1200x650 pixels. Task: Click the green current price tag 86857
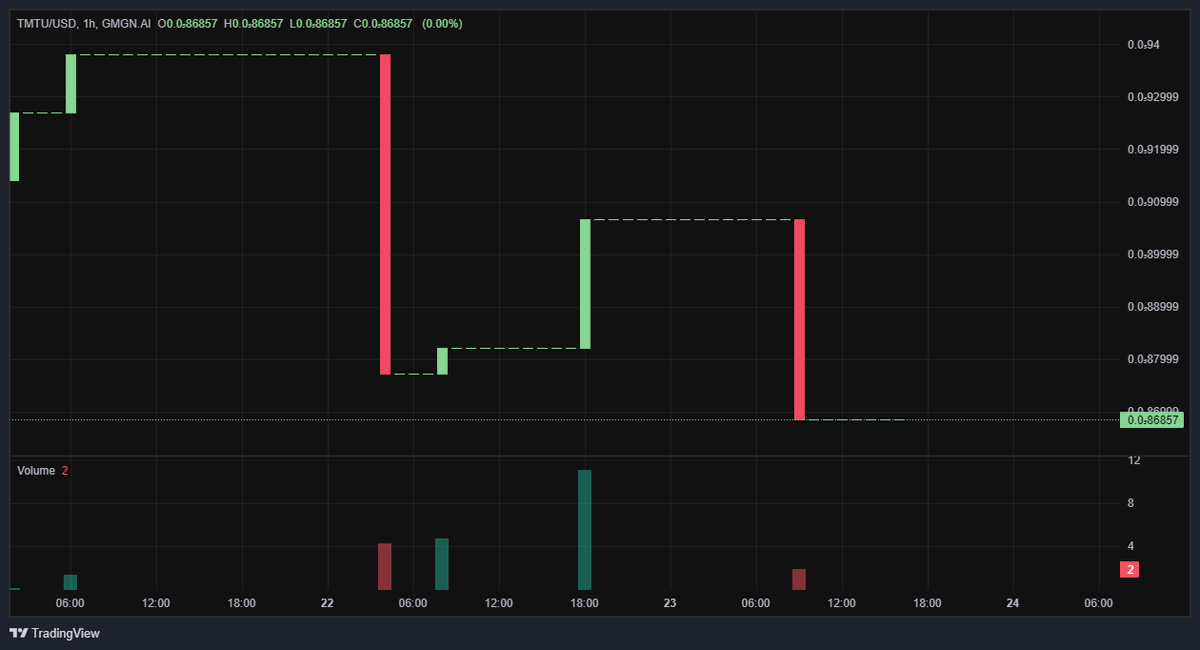point(1151,421)
